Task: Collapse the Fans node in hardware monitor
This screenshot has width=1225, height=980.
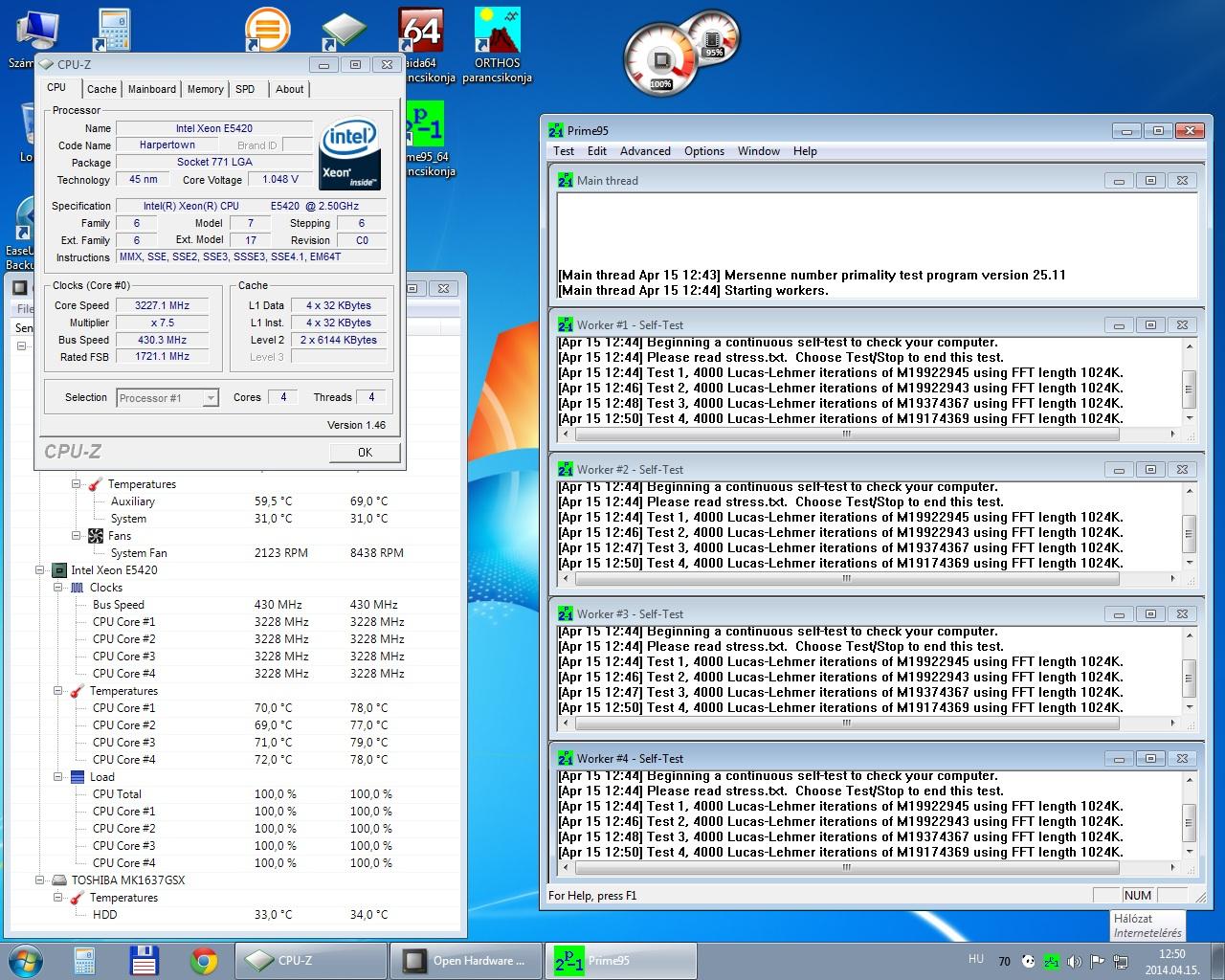Action: click(x=77, y=536)
